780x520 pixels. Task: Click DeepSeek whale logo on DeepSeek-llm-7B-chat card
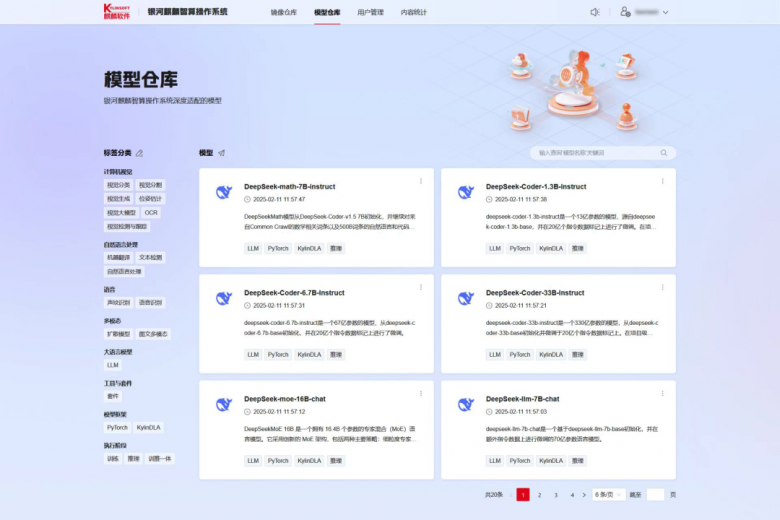tap(466, 404)
